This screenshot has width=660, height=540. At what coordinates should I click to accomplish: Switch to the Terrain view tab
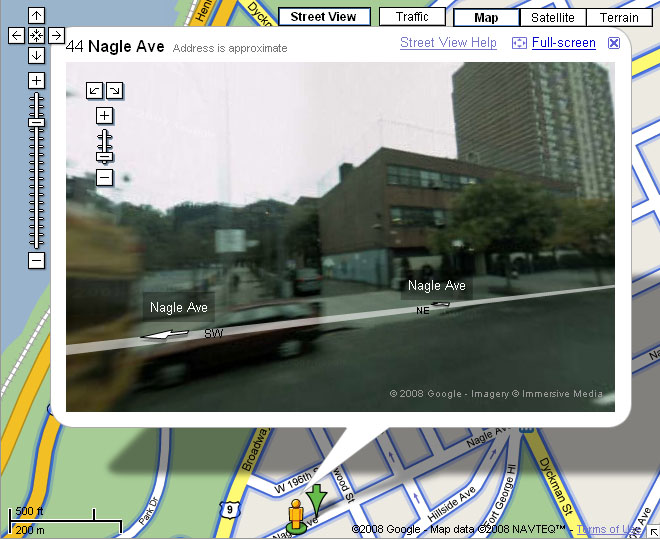click(x=619, y=18)
